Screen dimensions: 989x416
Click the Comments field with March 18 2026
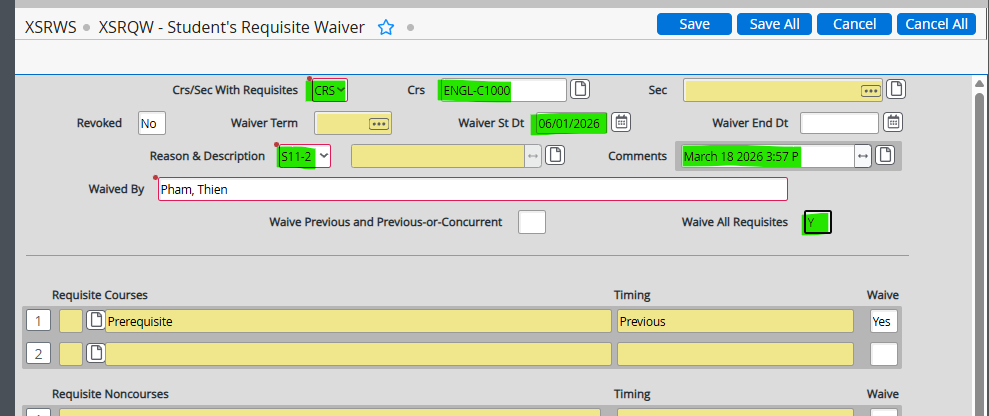click(x=768, y=156)
